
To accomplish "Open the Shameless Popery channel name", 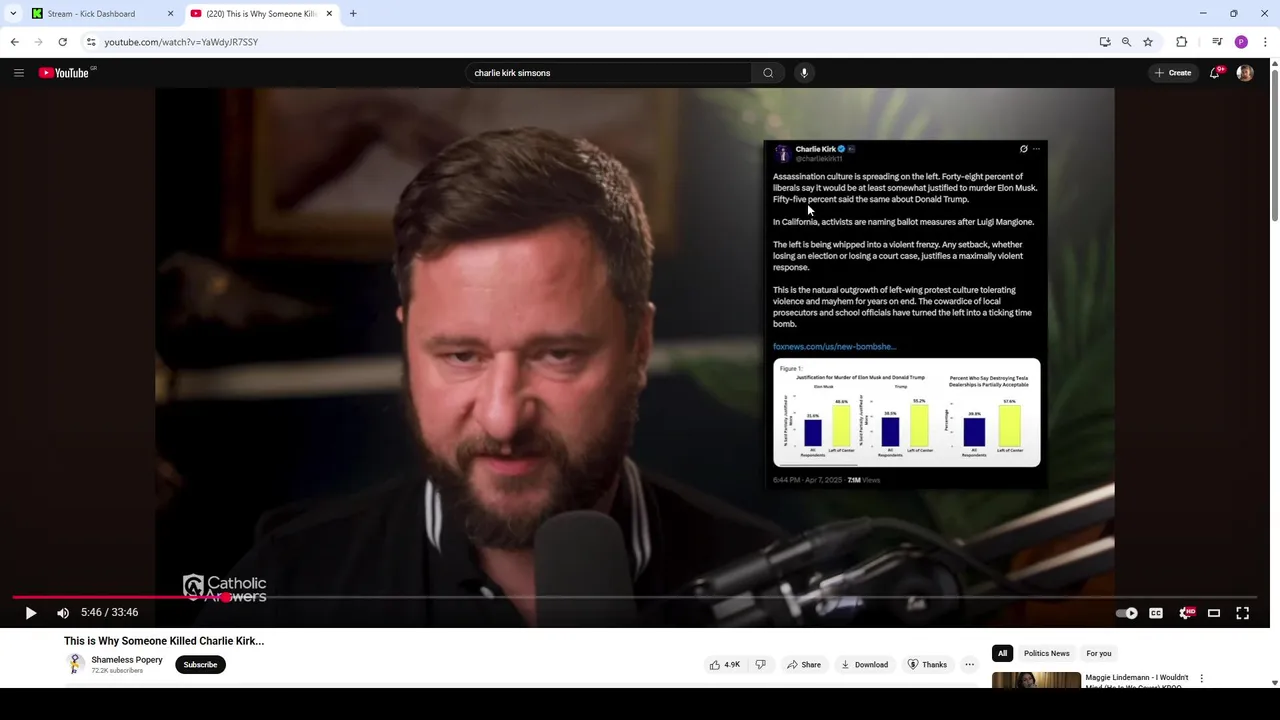I will click(x=127, y=660).
